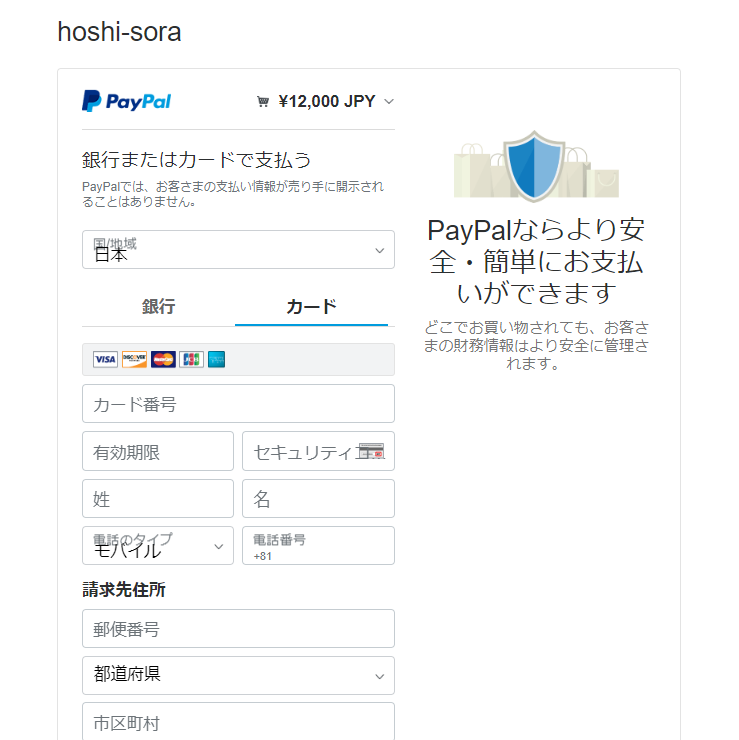
Task: Click the JCB card icon
Action: (x=192, y=360)
